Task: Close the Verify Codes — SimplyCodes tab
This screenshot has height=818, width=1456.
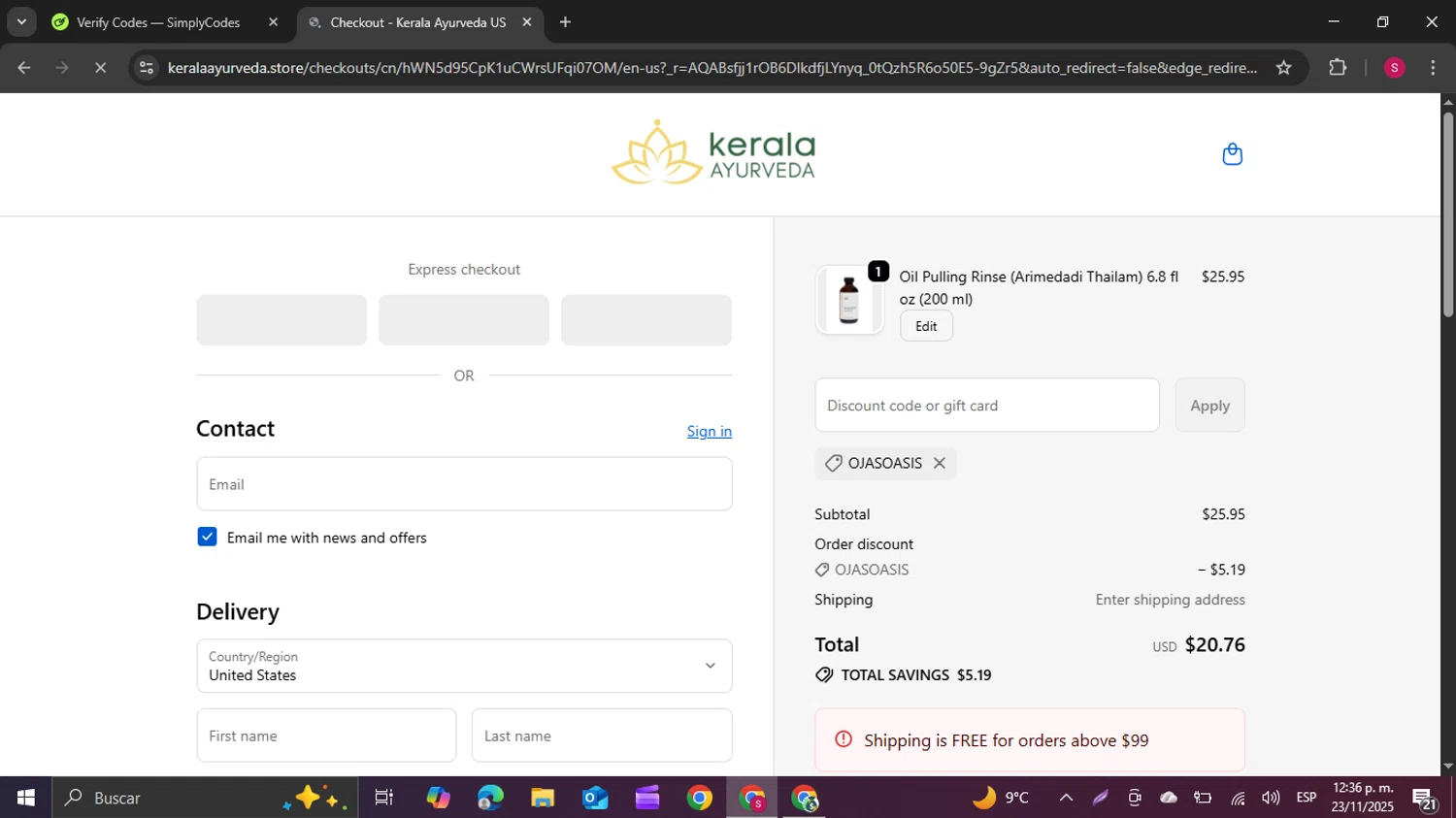Action: tap(273, 21)
